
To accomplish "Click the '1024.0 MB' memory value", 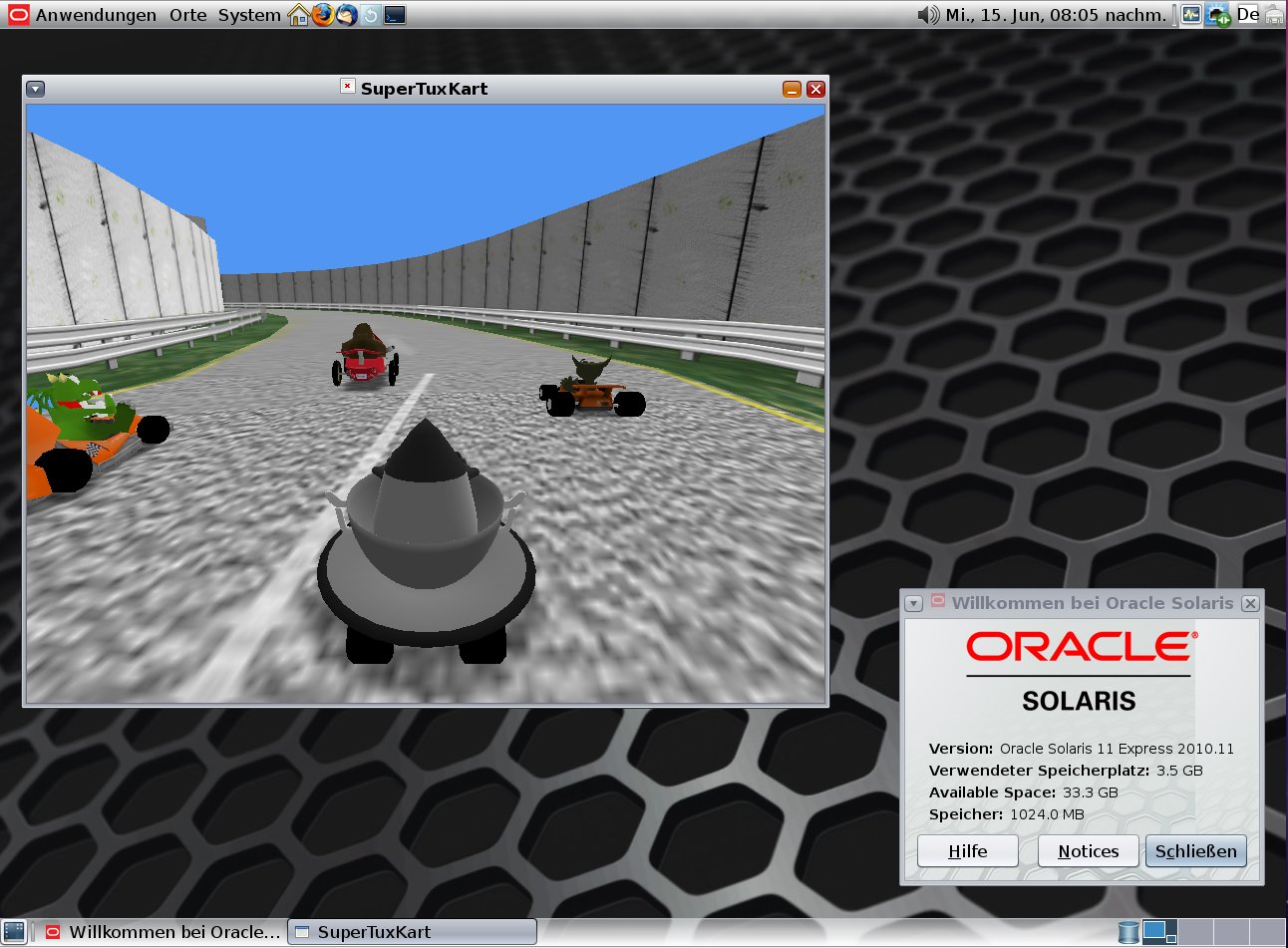I will [1047, 814].
